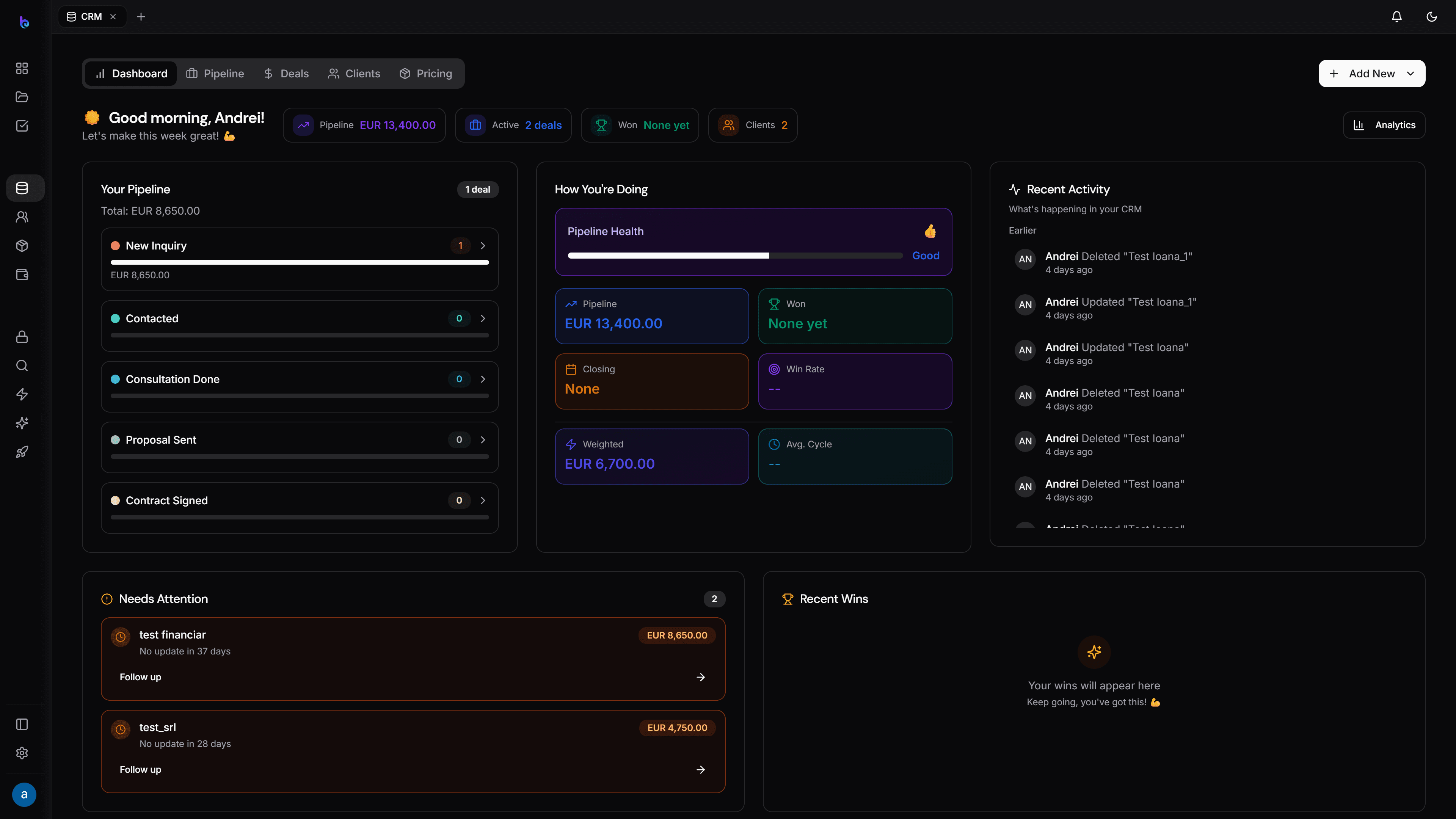The image size is (1456, 819).
Task: Open the Pipeline EUR 13,400.00 metric card
Action: 652,317
